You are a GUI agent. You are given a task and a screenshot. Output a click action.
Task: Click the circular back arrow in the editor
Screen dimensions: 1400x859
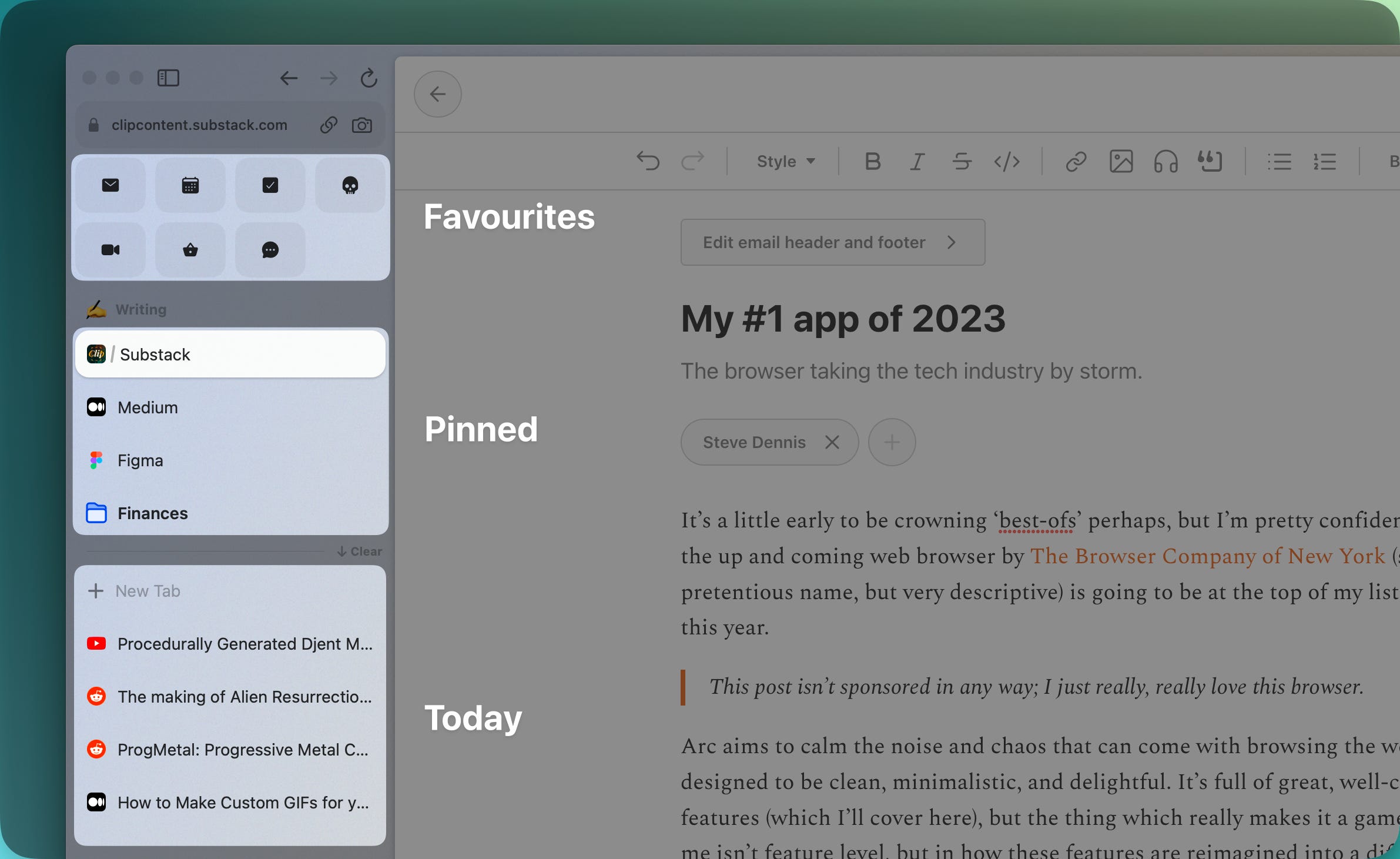point(438,94)
